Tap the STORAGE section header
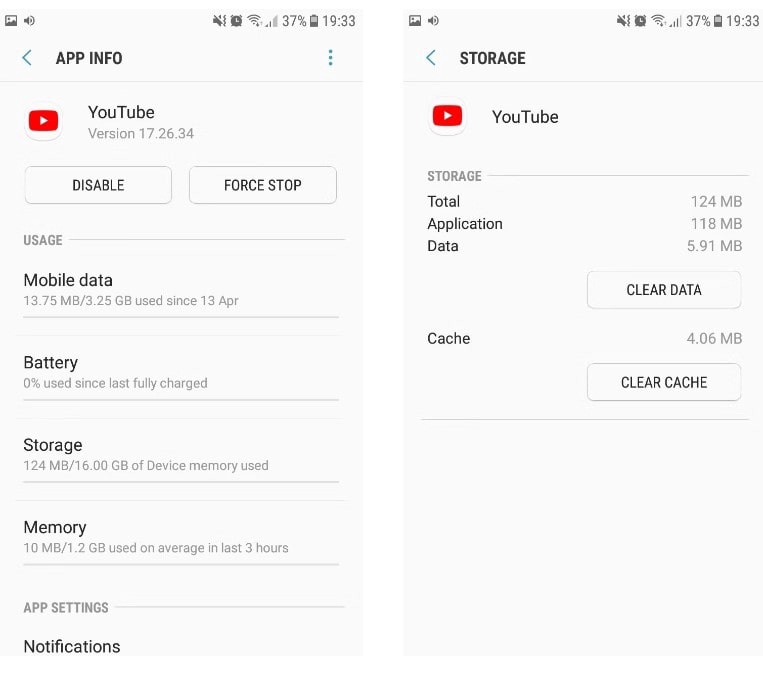 click(454, 176)
